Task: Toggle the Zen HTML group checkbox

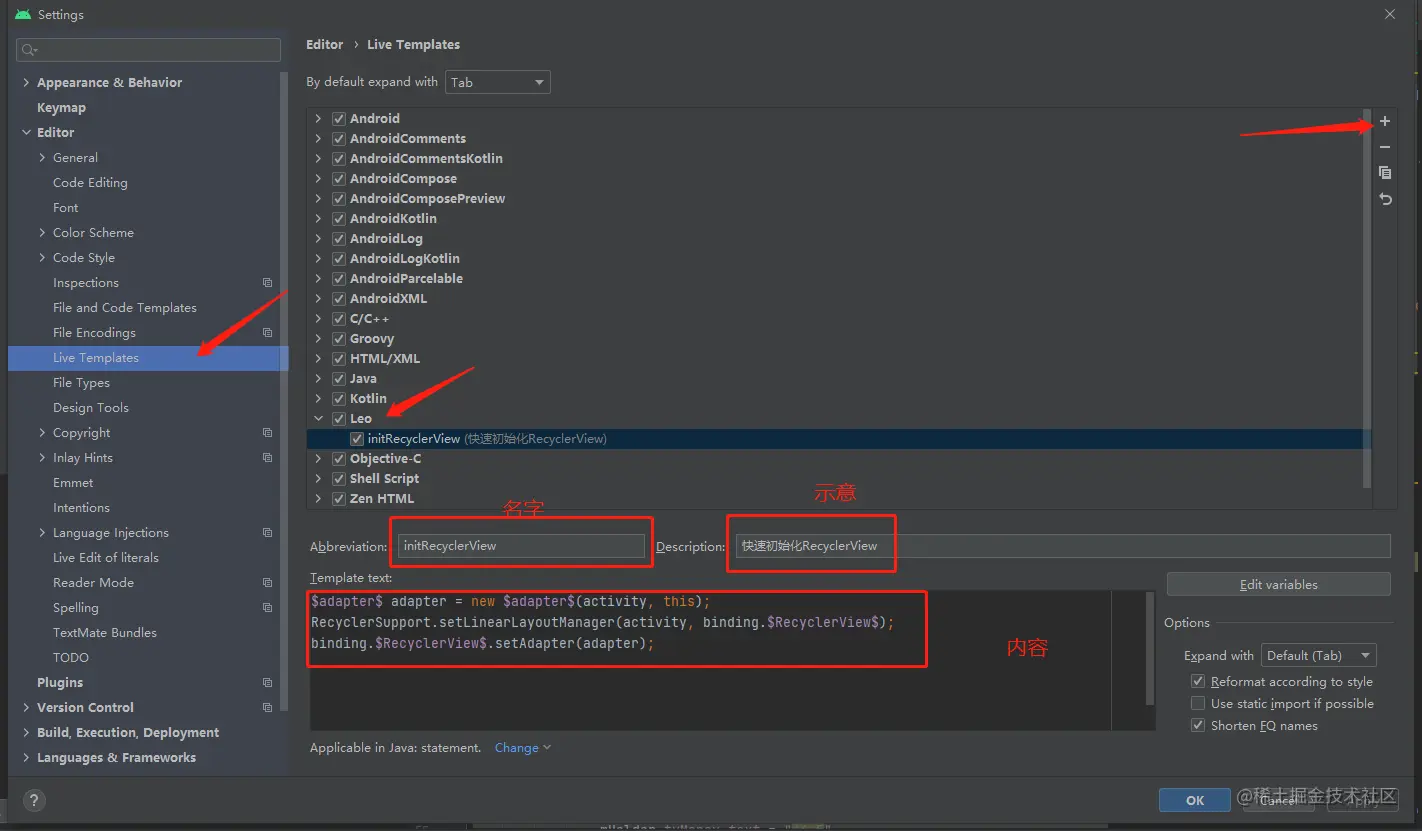Action: pos(339,499)
